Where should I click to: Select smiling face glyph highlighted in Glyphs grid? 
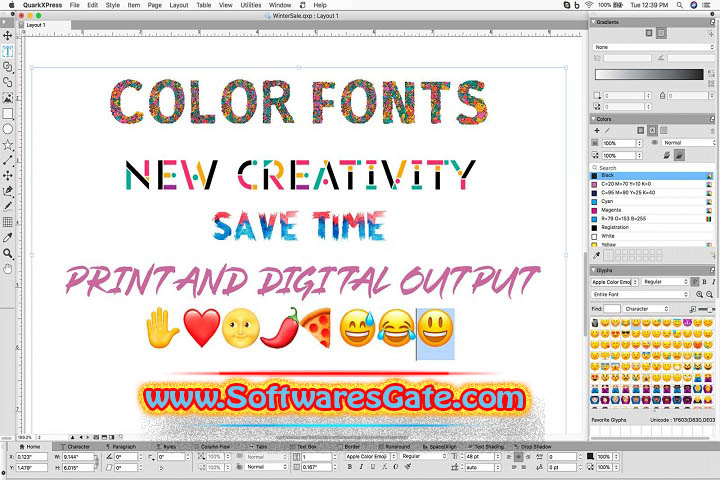tap(636, 323)
